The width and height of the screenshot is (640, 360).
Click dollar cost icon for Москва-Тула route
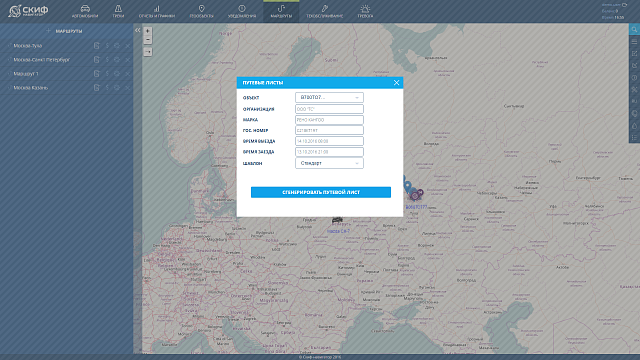point(107,46)
